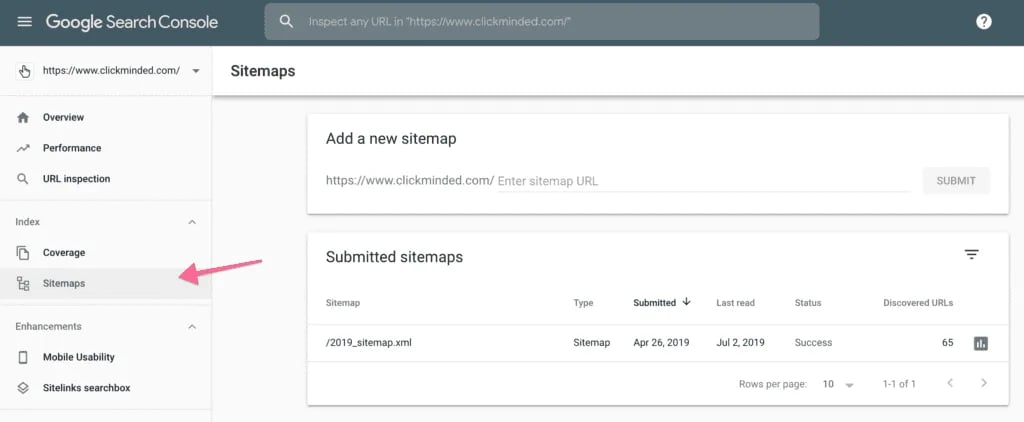Select Sitemaps in the sidebar
1024x422 pixels.
pos(64,283)
